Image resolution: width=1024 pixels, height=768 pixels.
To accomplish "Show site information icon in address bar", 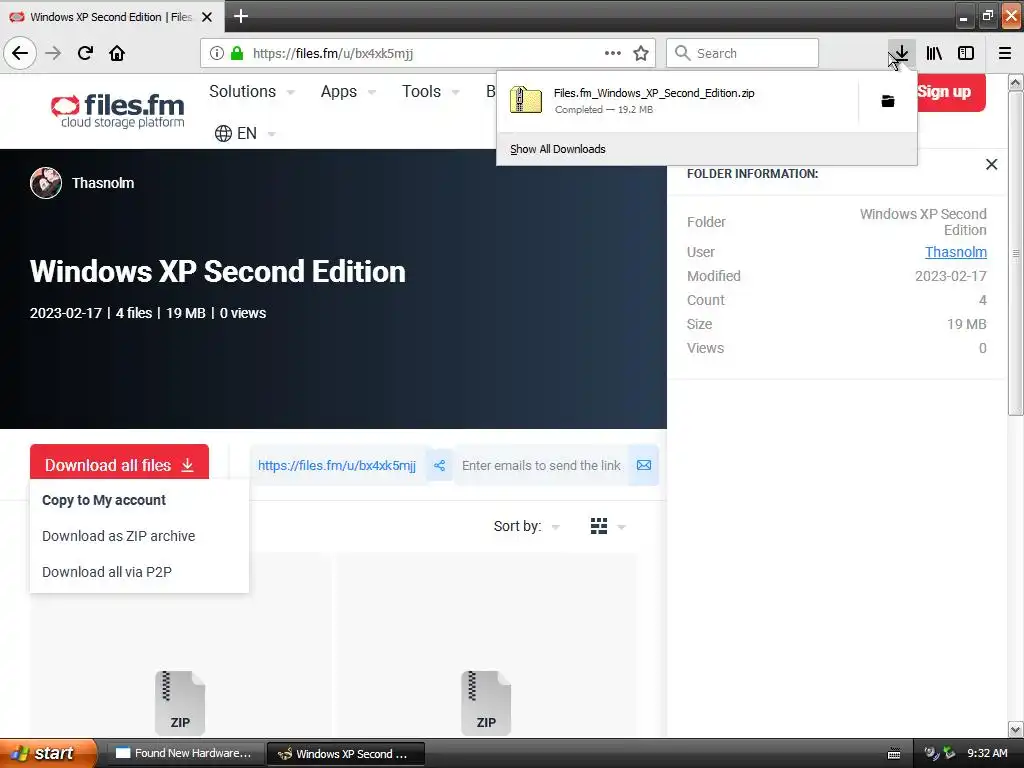I will click(217, 53).
